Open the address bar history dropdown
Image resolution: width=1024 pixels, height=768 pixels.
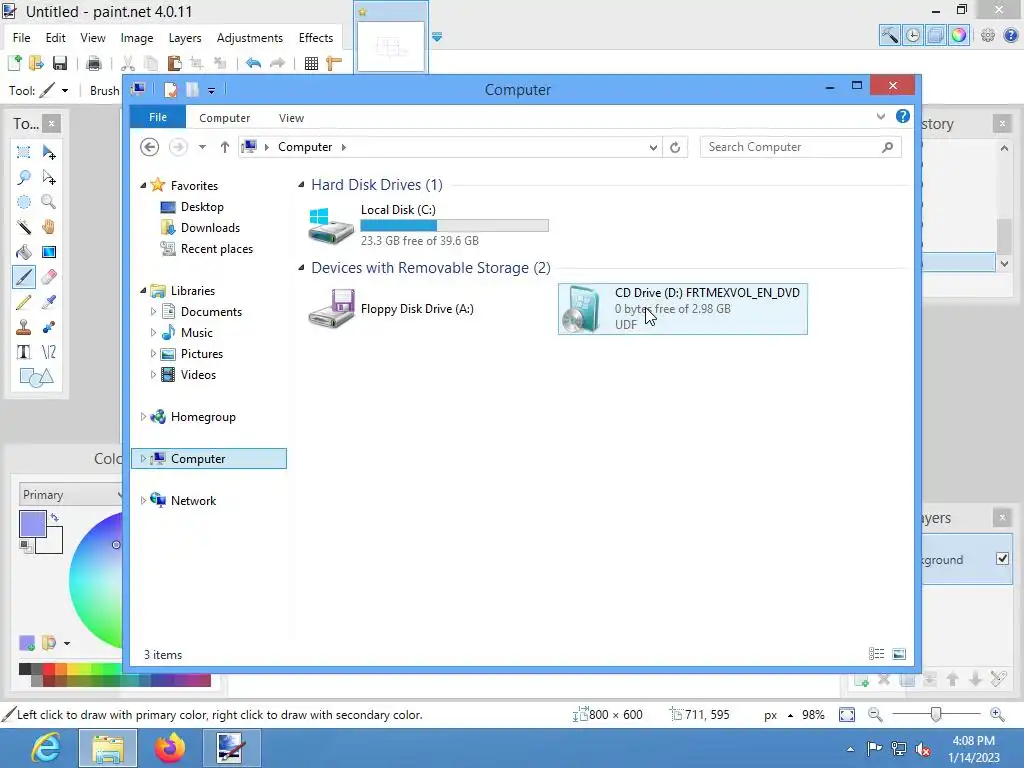click(653, 148)
